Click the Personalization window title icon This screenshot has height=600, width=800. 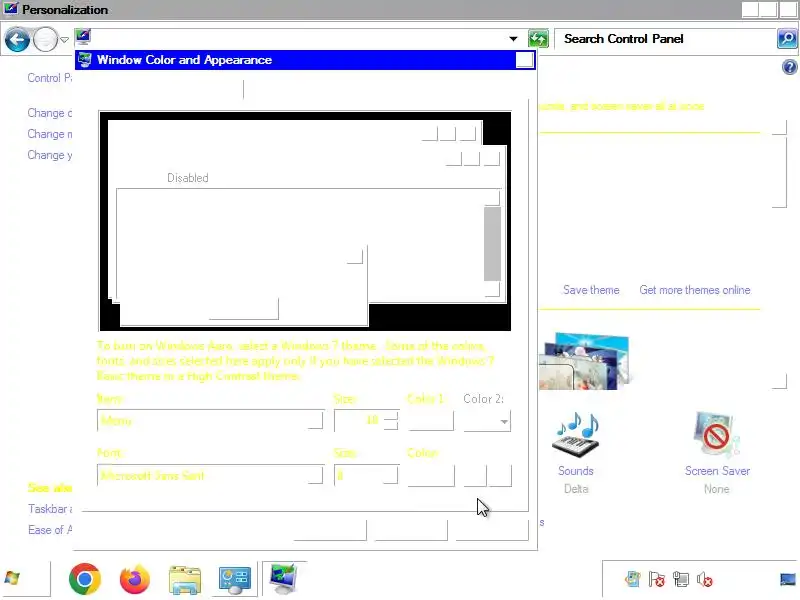coord(10,9)
